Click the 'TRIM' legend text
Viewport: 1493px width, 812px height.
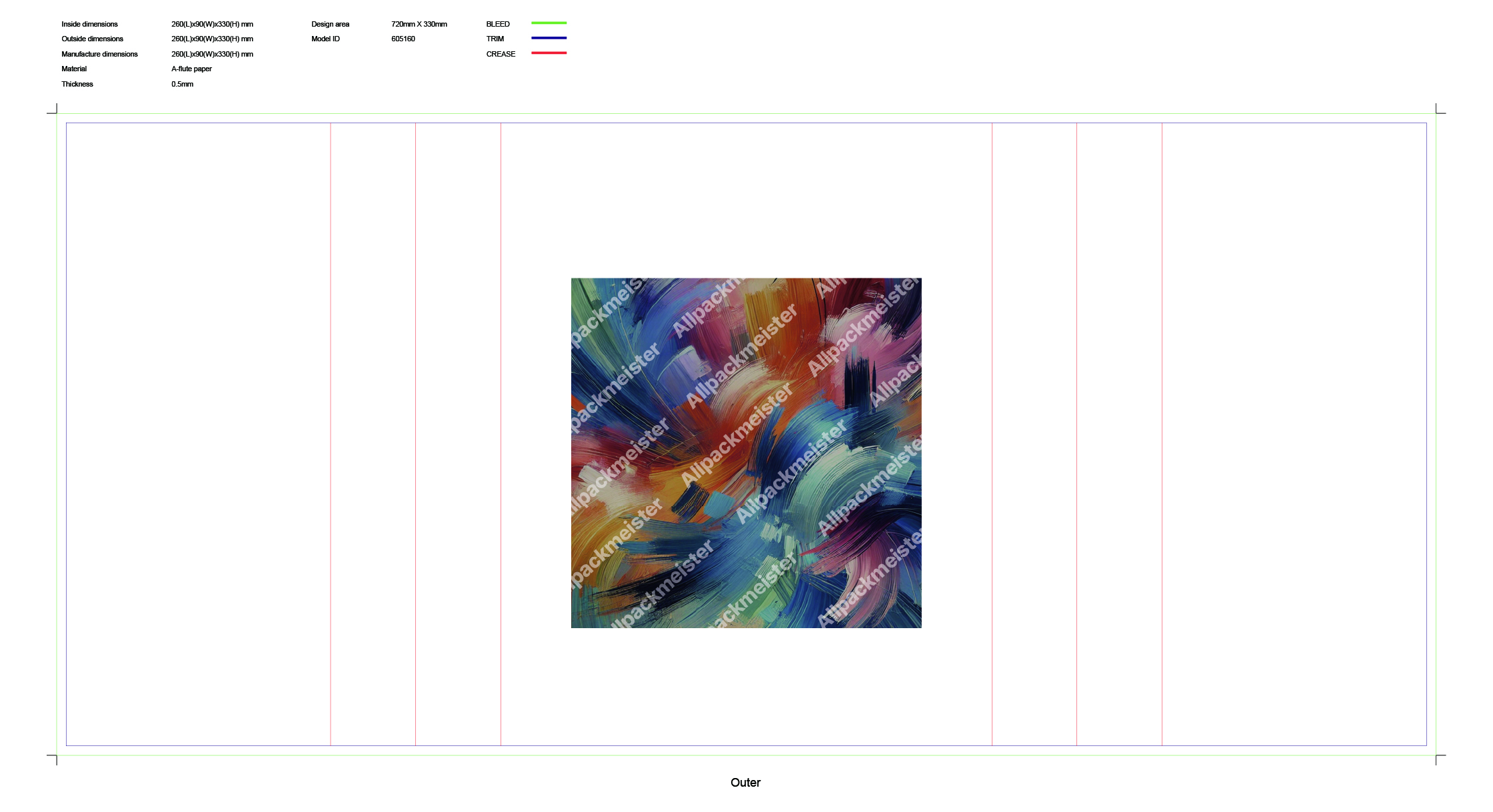coord(495,39)
